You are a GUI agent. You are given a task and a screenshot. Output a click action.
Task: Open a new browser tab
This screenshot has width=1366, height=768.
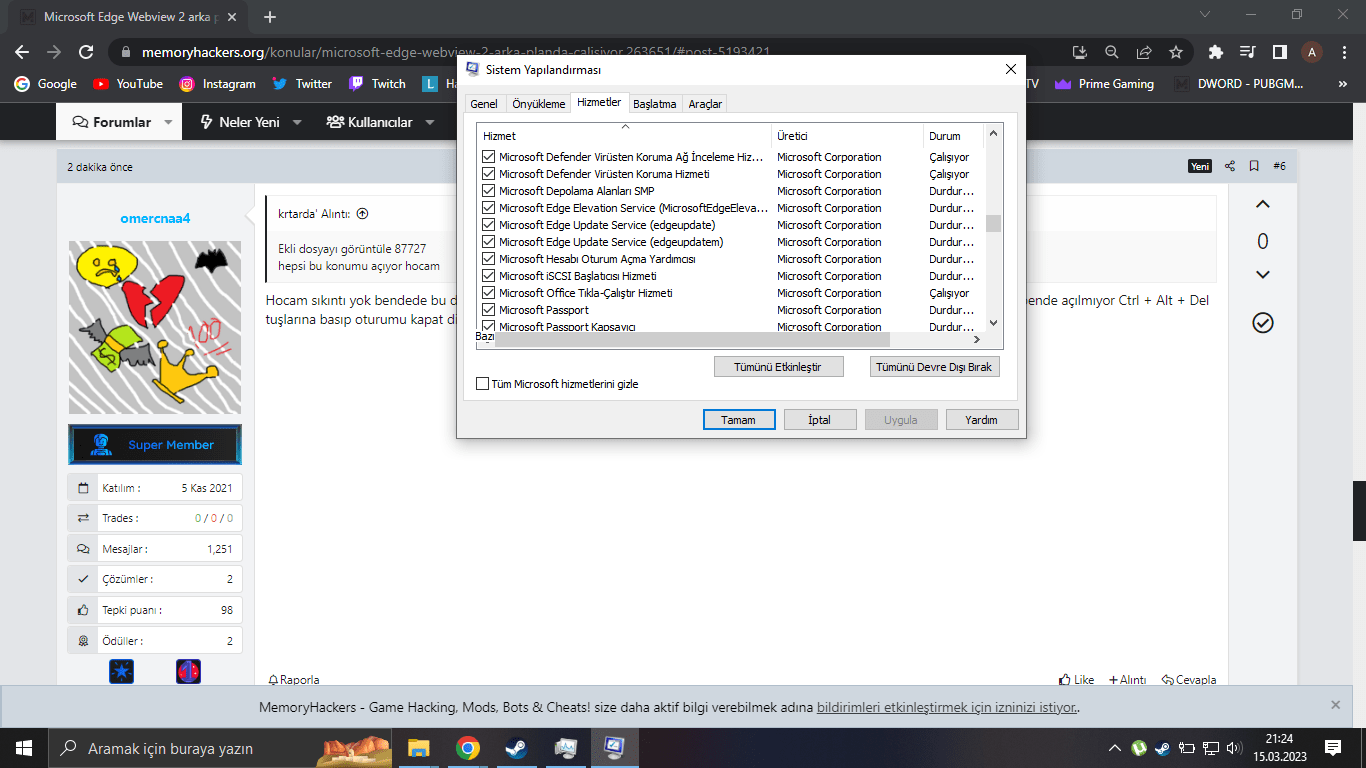[269, 17]
